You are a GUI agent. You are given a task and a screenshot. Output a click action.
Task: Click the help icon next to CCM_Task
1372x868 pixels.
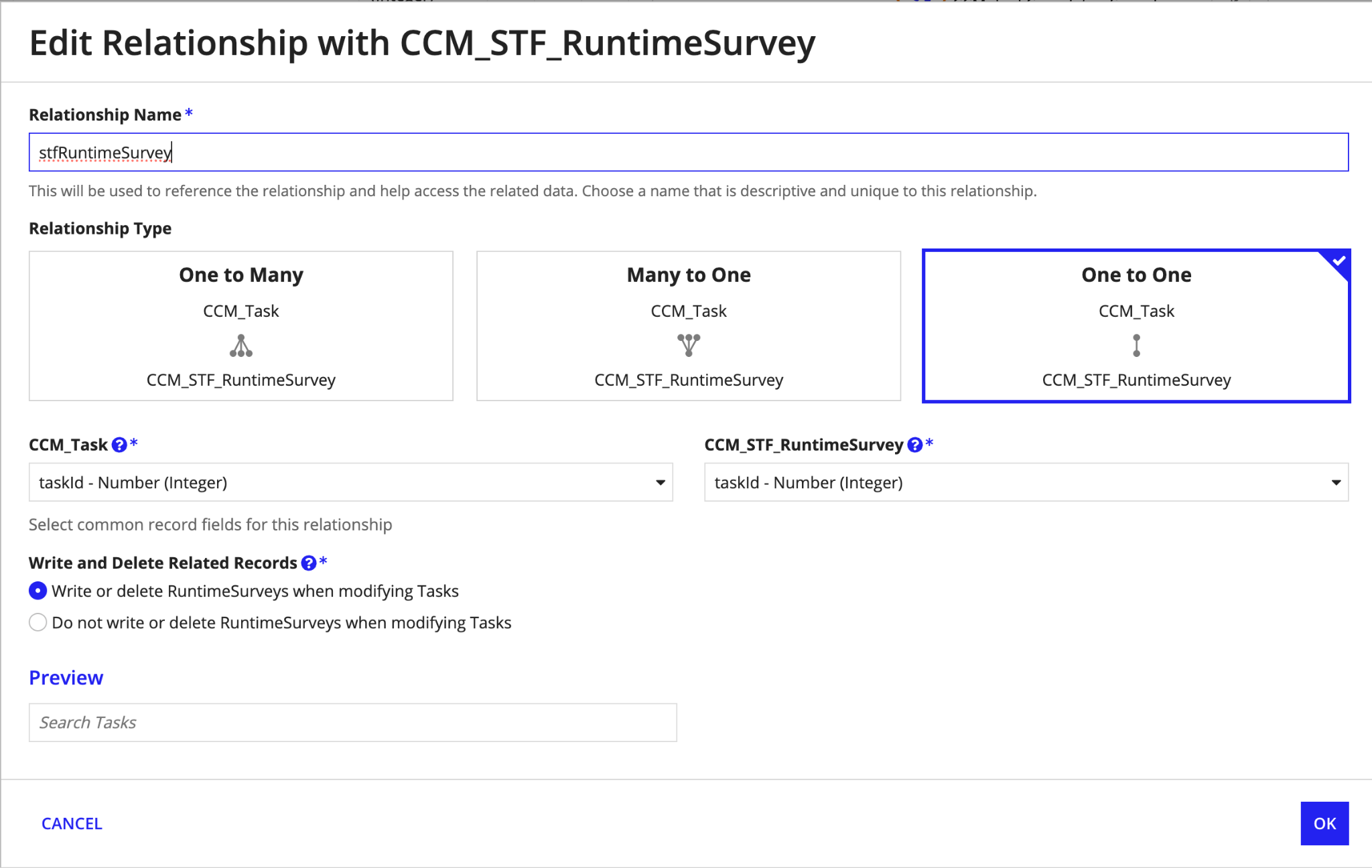[119, 445]
